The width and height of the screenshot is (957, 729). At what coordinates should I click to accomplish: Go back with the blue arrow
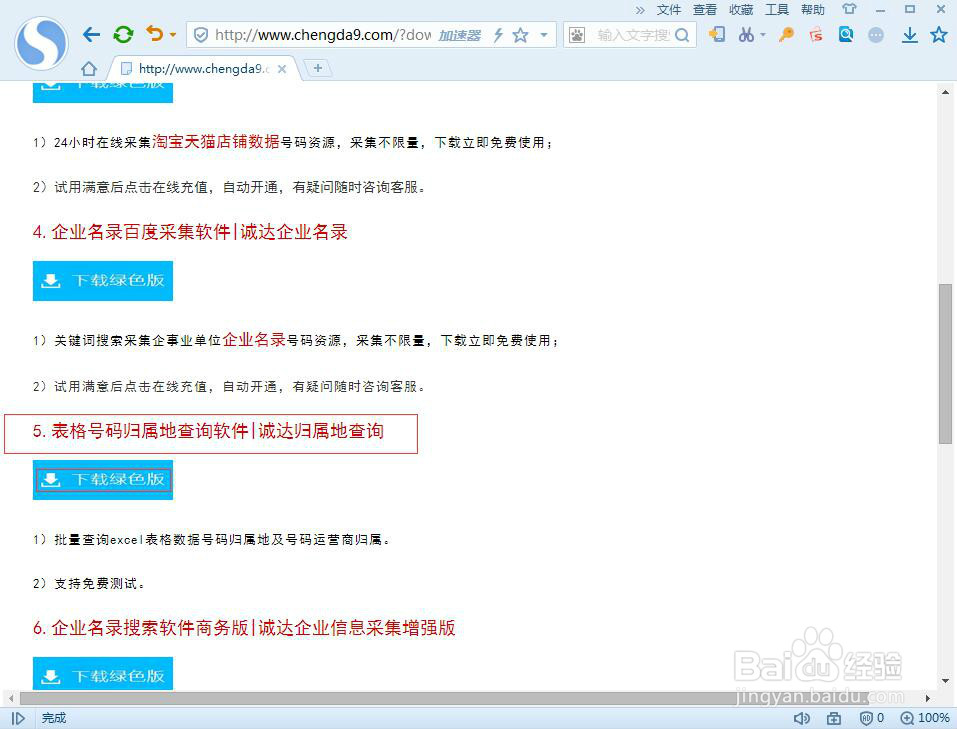pyautogui.click(x=92, y=35)
